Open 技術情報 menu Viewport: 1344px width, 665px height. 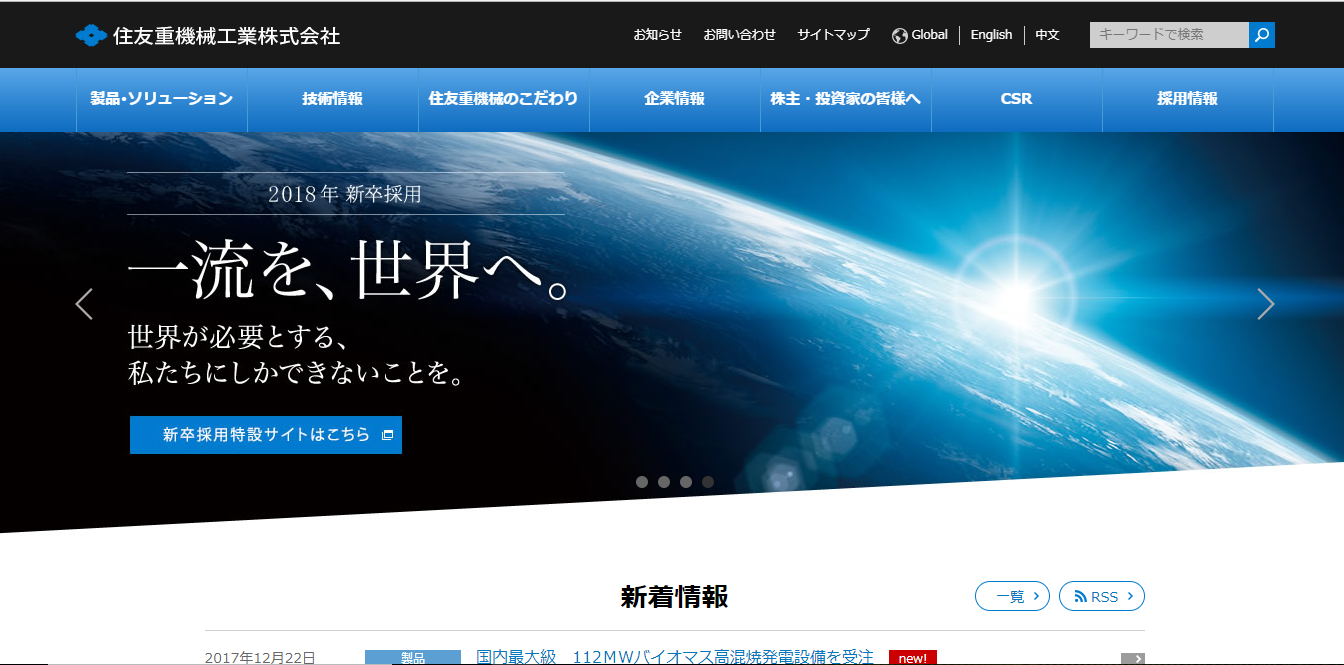[x=333, y=99]
